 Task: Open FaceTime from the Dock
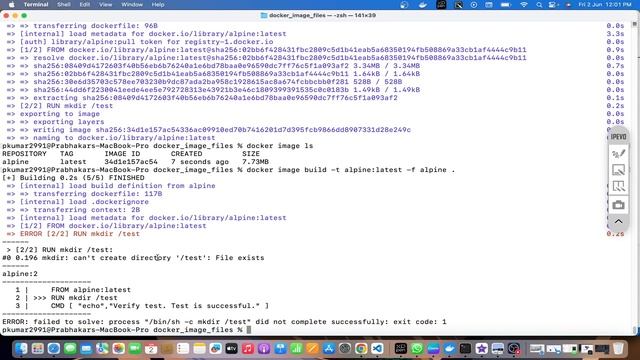135,349
